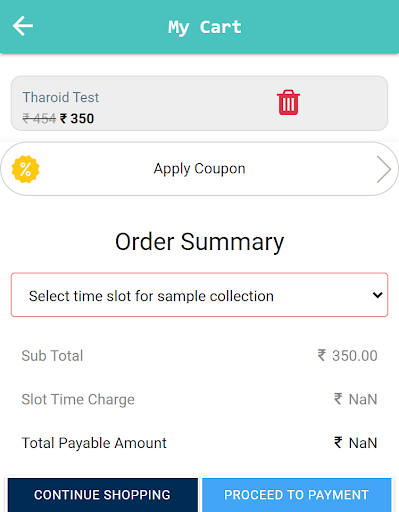
Task: Click the Apply Coupon label
Action: point(199,169)
